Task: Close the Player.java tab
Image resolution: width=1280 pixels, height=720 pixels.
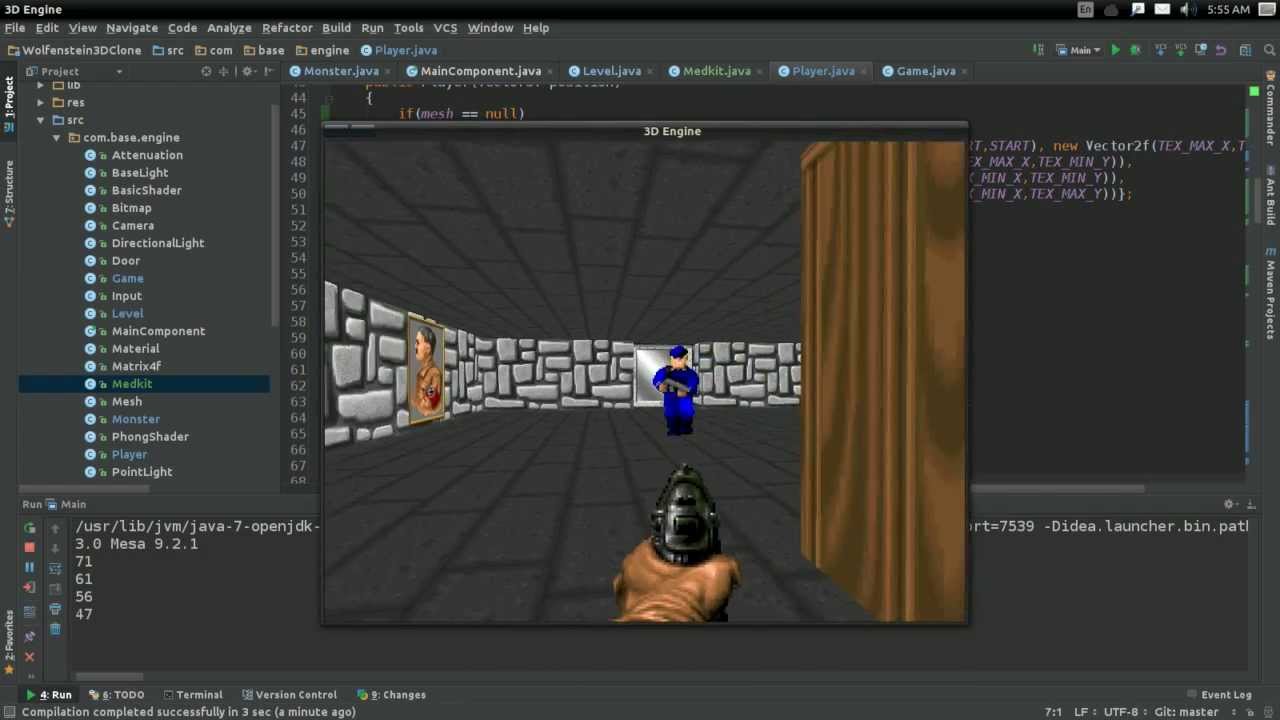Action: coord(863,71)
